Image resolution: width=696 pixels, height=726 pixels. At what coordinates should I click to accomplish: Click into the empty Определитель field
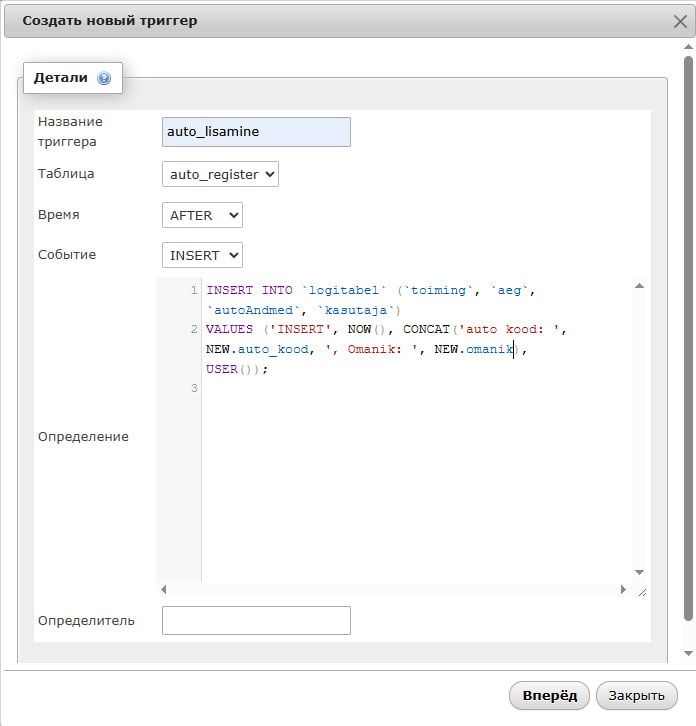(x=256, y=620)
